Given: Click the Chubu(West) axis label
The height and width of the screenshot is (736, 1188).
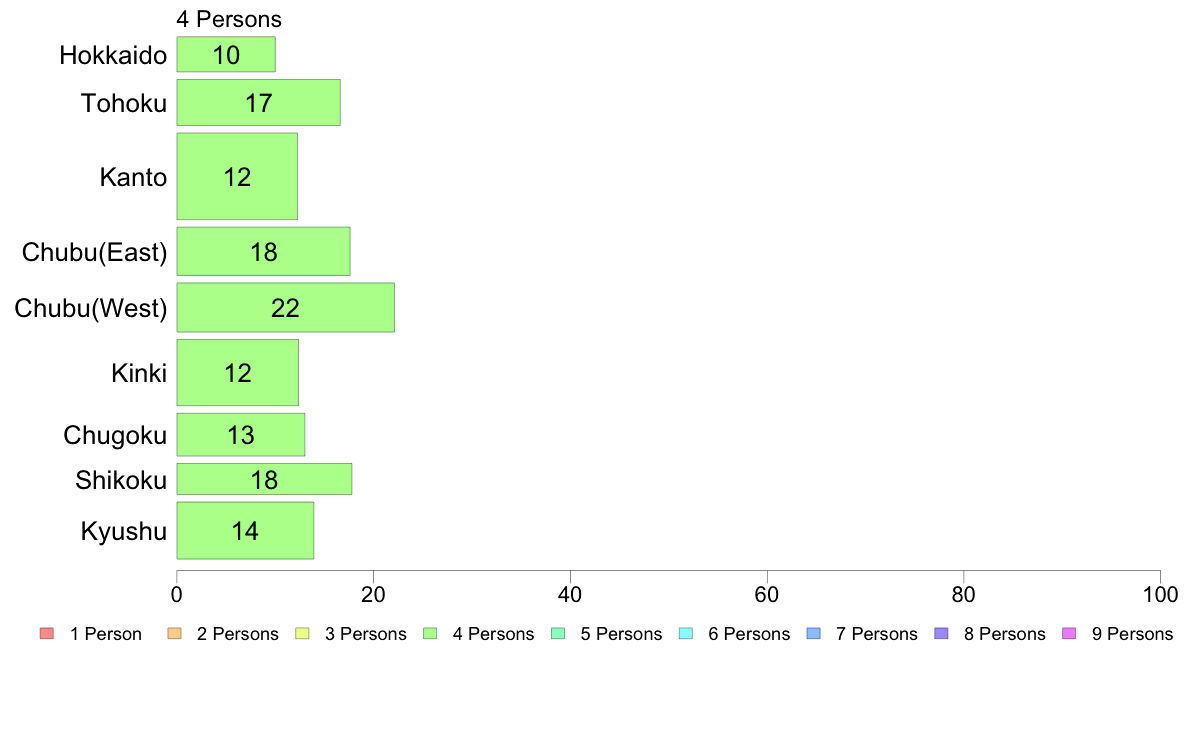Looking at the screenshot, I should [x=91, y=308].
